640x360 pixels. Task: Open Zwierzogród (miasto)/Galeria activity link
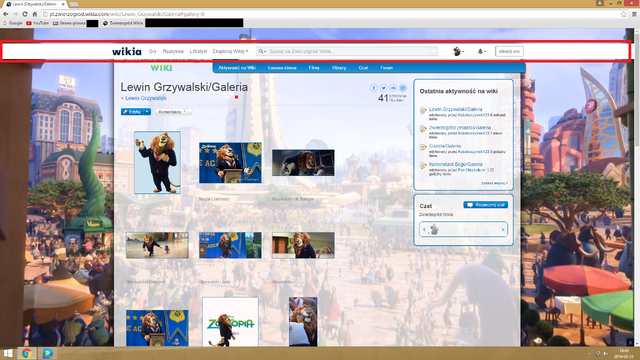[x=460, y=128]
